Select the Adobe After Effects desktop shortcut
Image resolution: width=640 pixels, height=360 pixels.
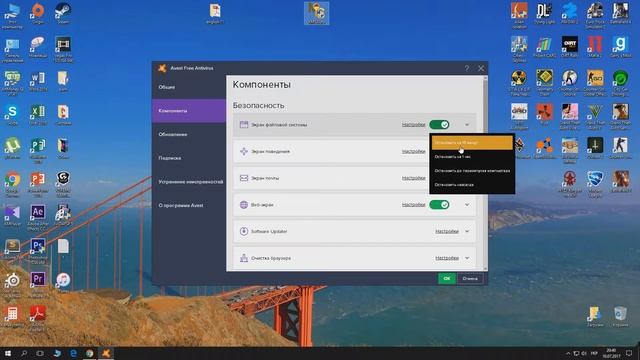pyautogui.click(x=38, y=217)
